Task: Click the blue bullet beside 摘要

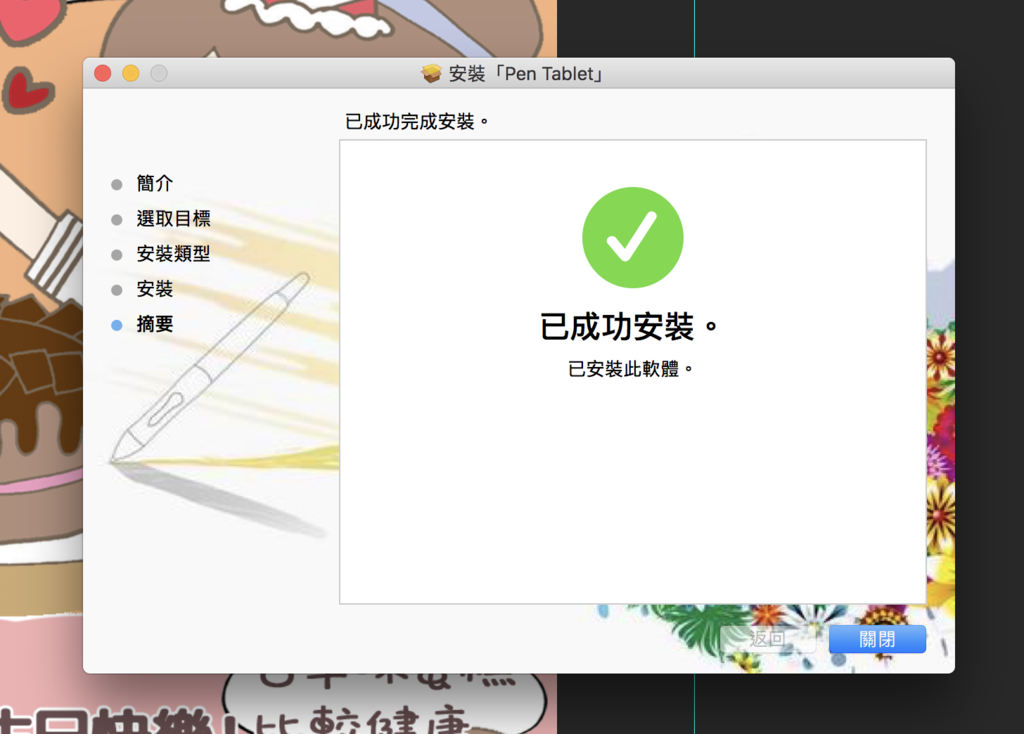Action: (119, 324)
